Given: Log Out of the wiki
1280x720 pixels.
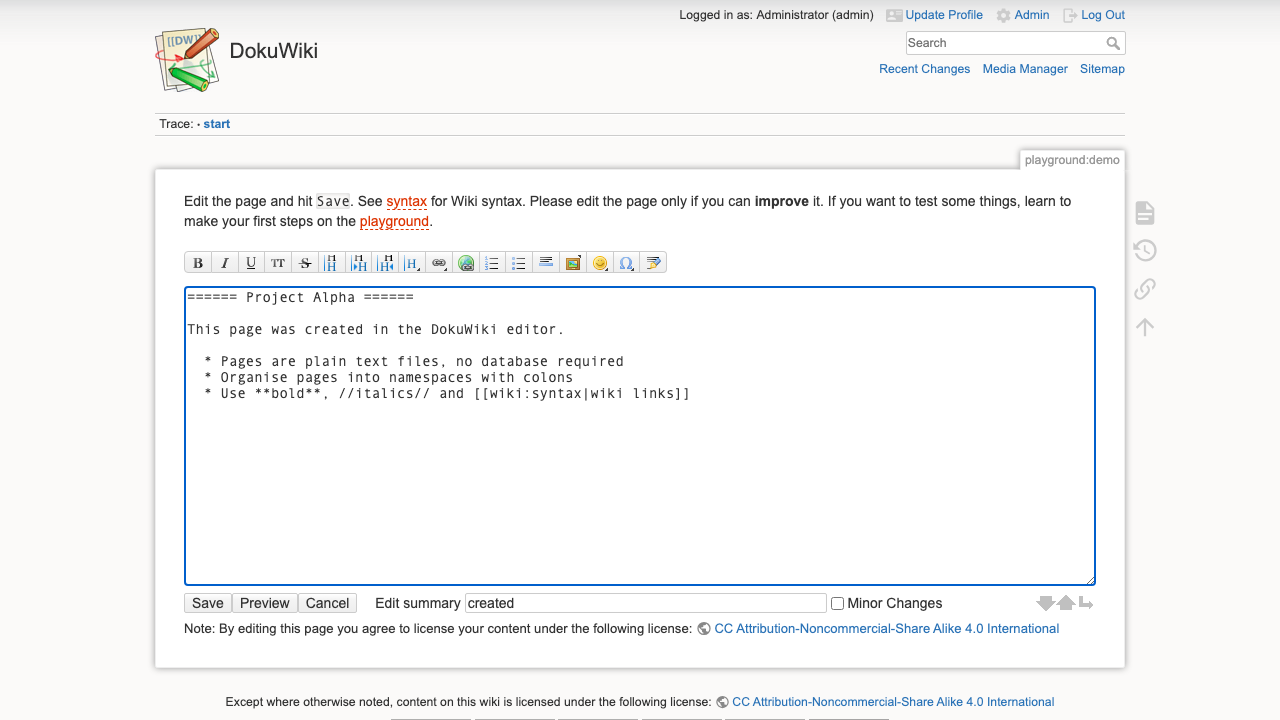Looking at the screenshot, I should (1094, 15).
